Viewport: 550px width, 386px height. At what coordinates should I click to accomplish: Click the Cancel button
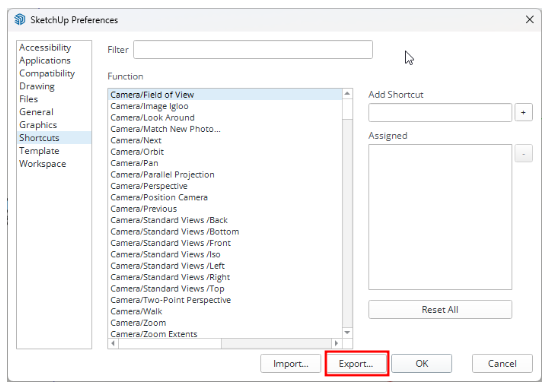(502, 364)
